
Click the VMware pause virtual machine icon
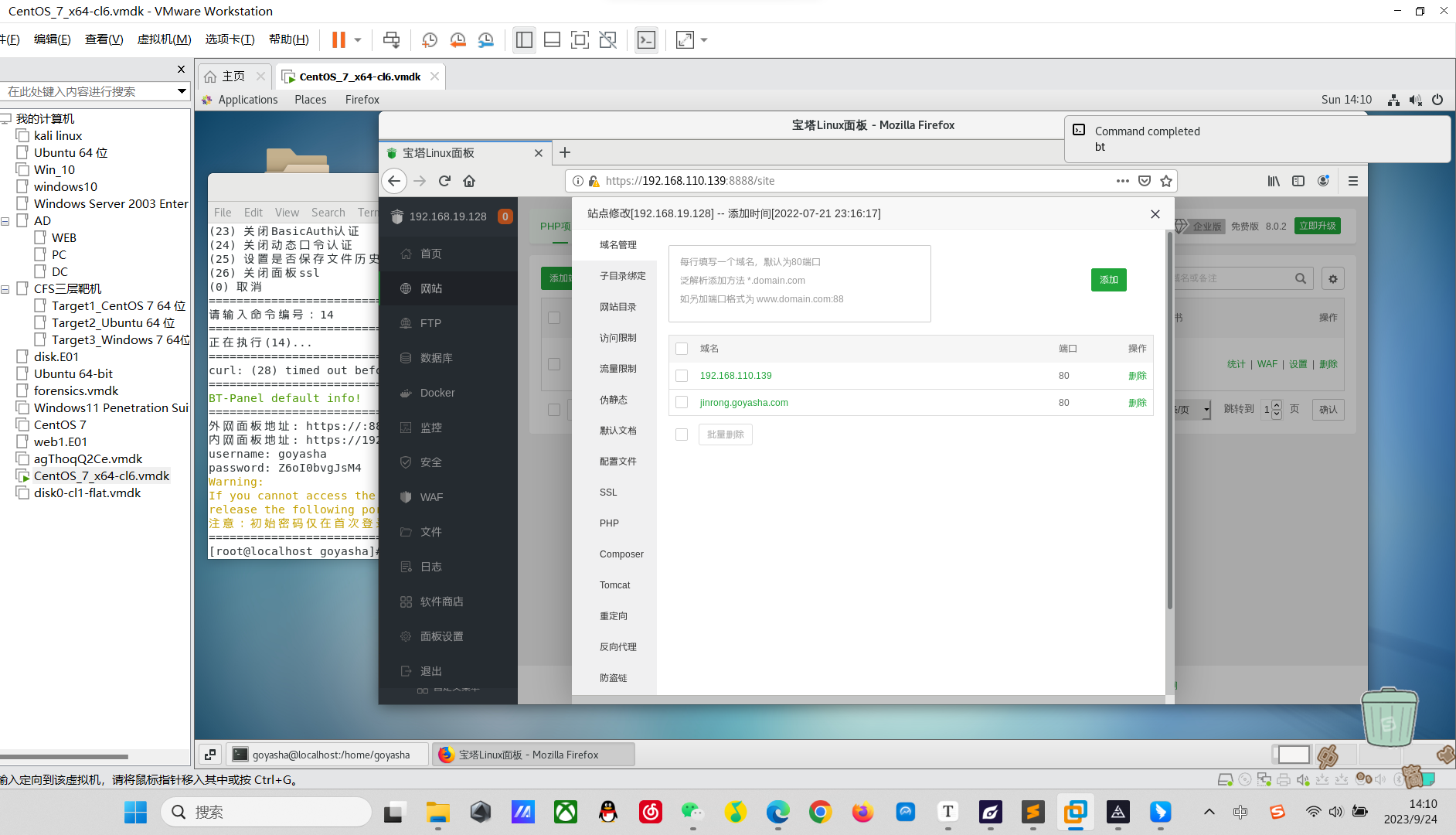click(x=338, y=39)
